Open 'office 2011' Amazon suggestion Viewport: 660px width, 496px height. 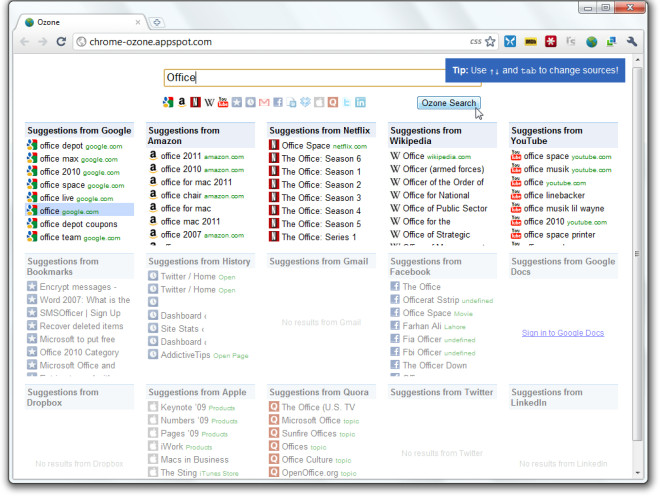point(201,156)
